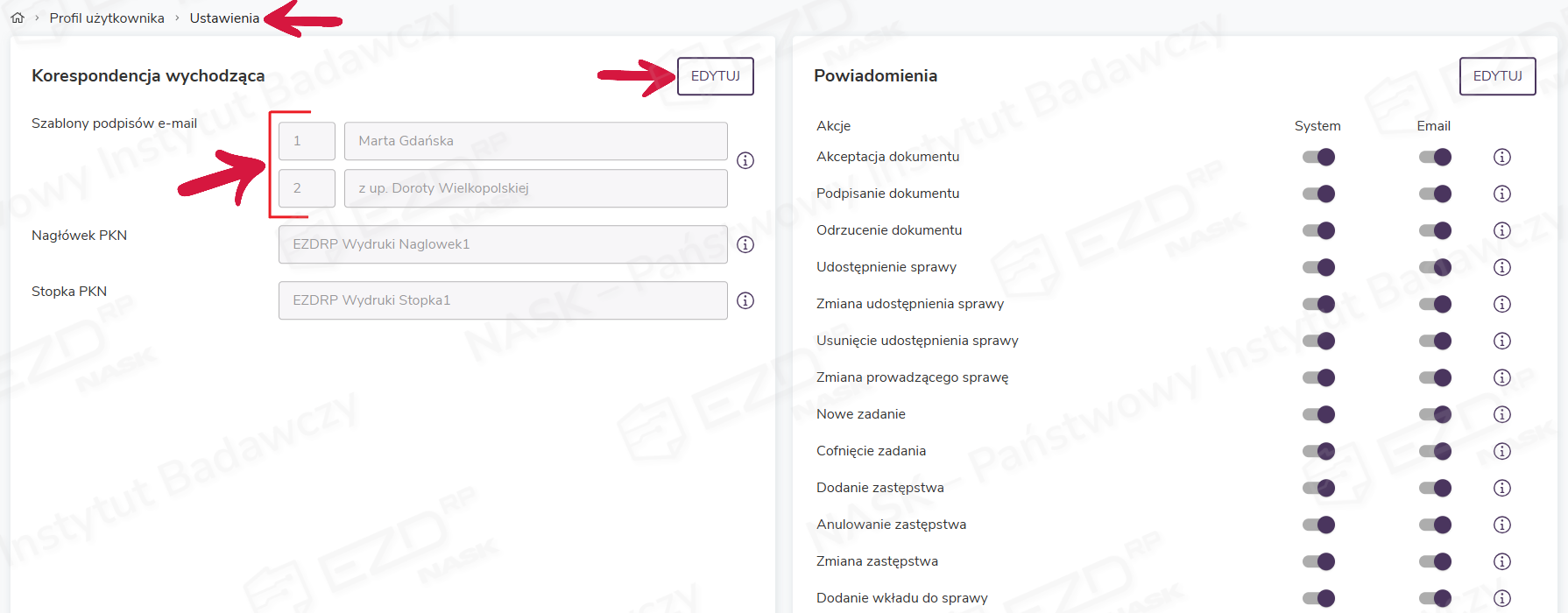Toggle System switch for Akceptacja dokumentu
The width and height of the screenshot is (1568, 613).
[x=1318, y=157]
